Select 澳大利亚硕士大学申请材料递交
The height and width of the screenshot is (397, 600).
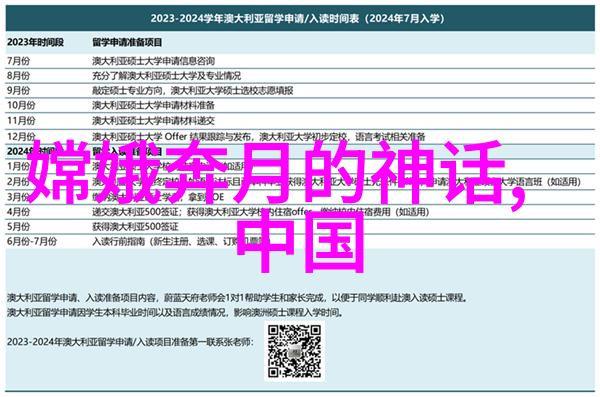153,121
